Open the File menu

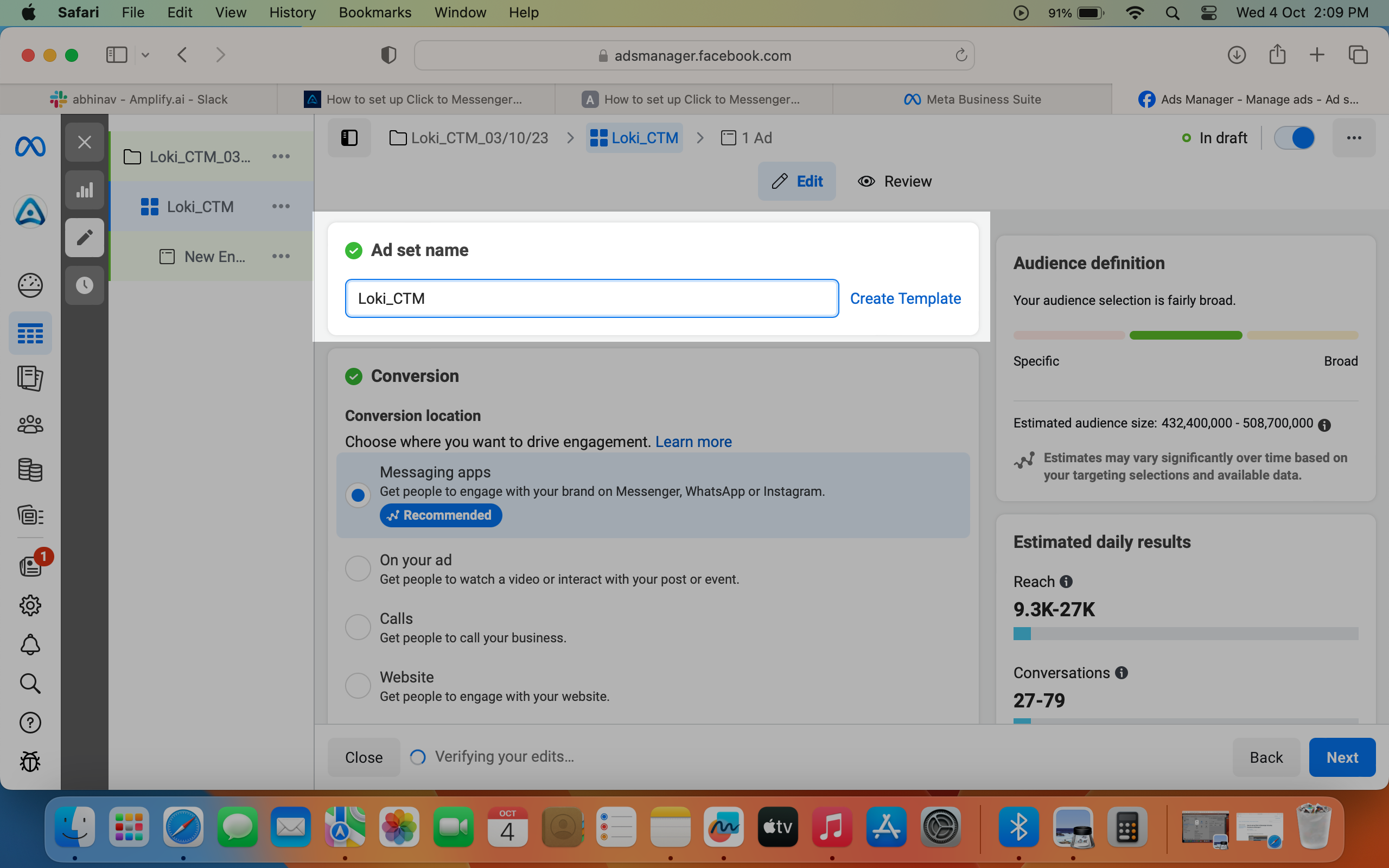click(132, 12)
